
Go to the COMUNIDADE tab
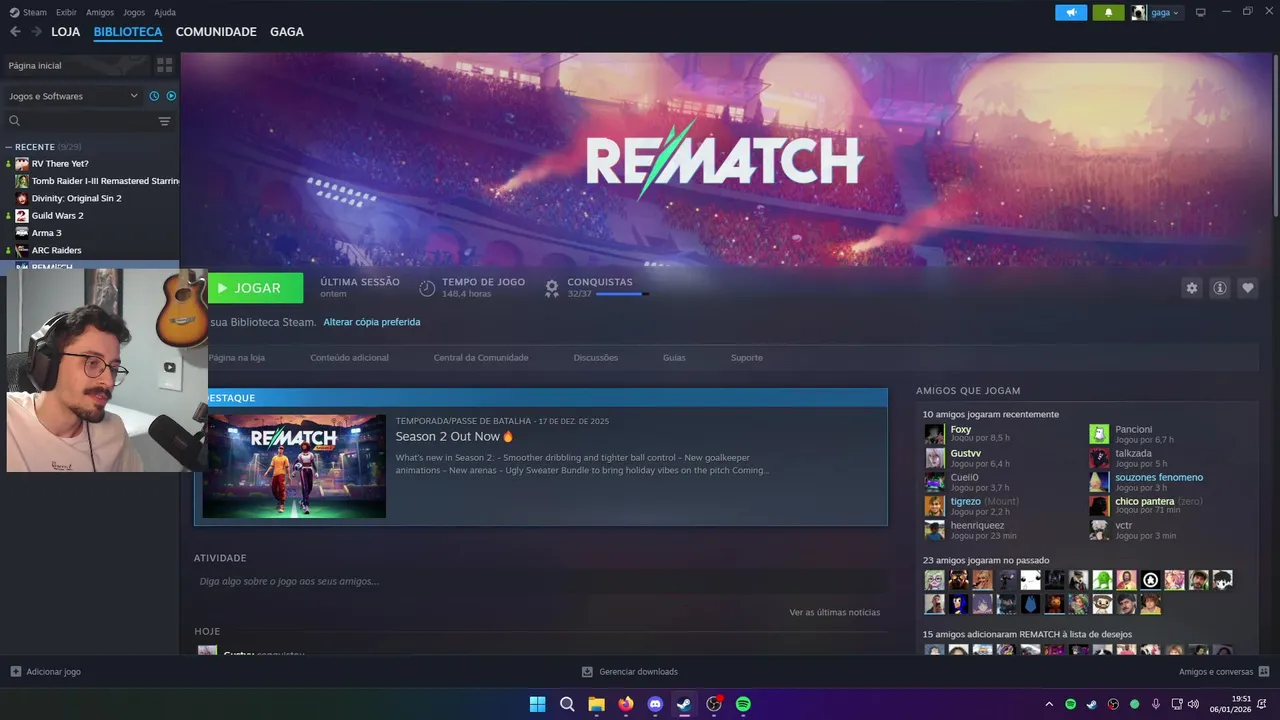tap(216, 32)
